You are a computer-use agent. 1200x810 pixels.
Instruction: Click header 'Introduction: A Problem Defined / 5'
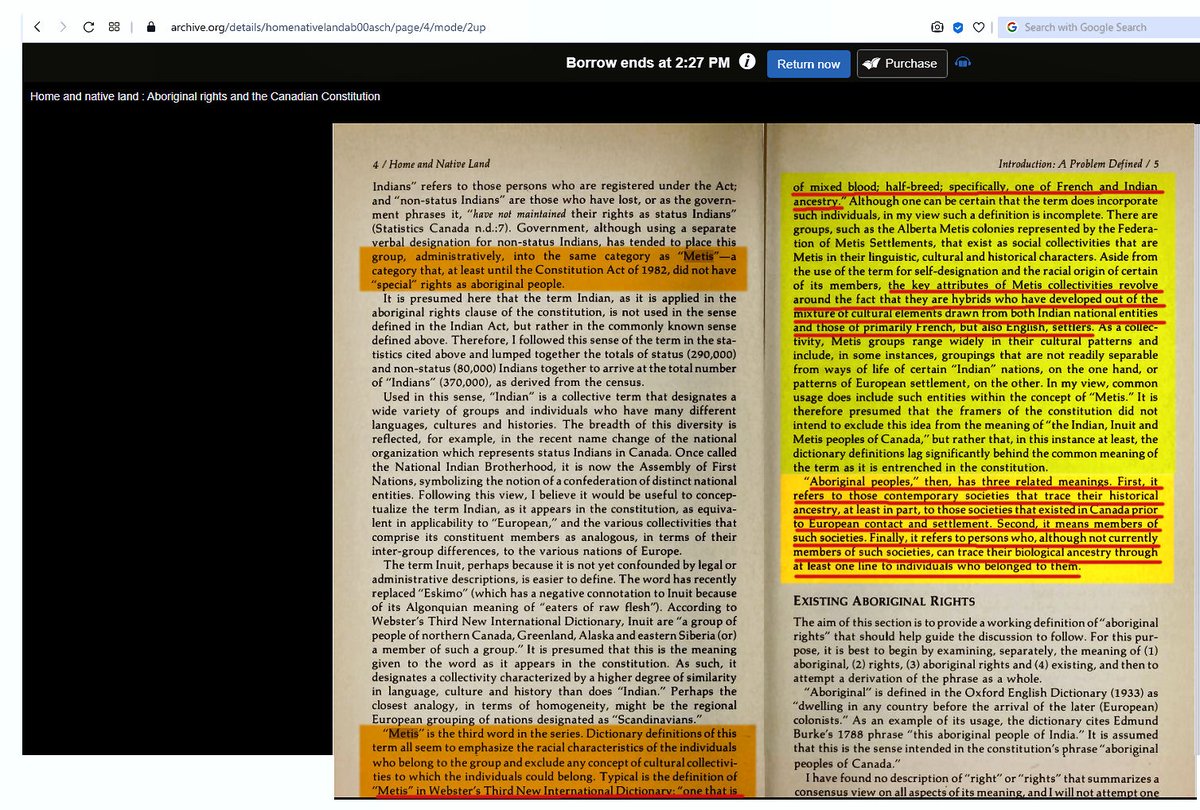(x=1079, y=163)
